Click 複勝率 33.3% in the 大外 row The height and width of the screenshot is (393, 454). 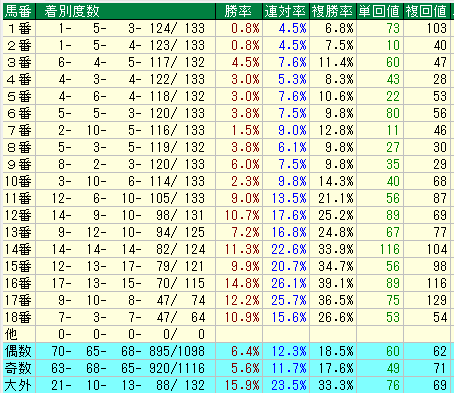[336, 386]
